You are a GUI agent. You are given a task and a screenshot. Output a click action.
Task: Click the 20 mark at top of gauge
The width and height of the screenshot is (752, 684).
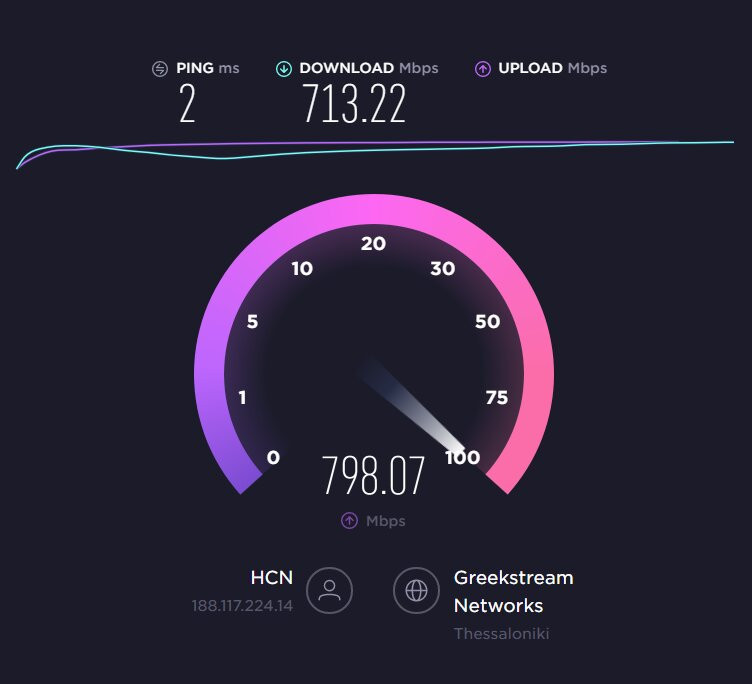click(373, 244)
